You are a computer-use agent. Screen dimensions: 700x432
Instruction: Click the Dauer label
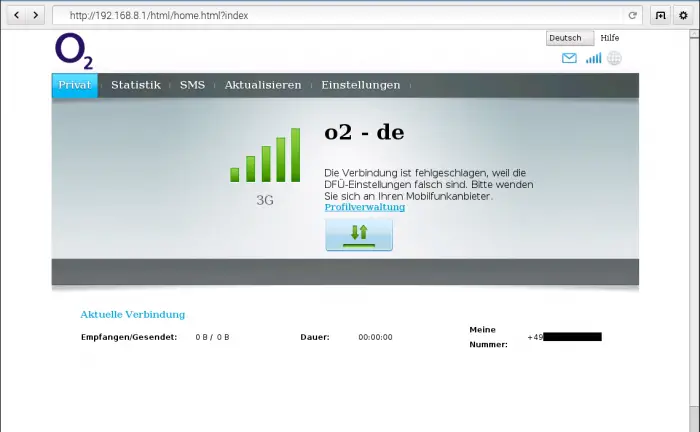click(x=315, y=337)
